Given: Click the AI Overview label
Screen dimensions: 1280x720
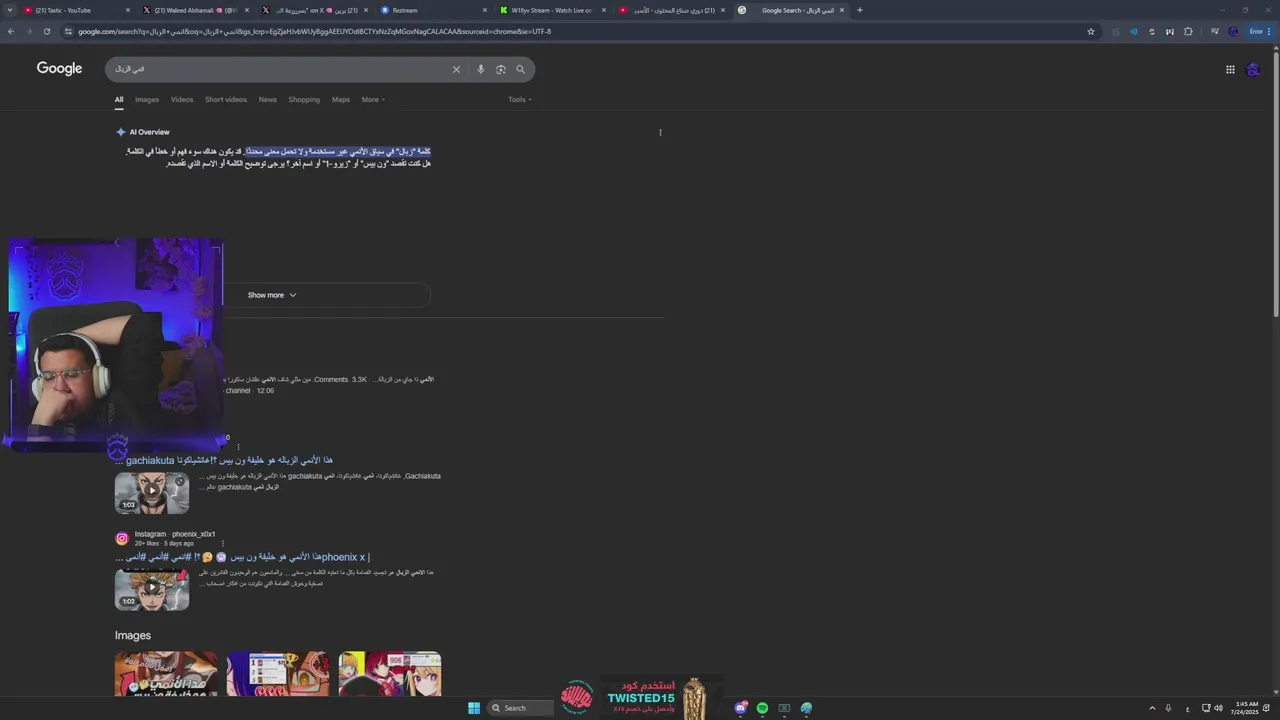Looking at the screenshot, I should point(149,132).
